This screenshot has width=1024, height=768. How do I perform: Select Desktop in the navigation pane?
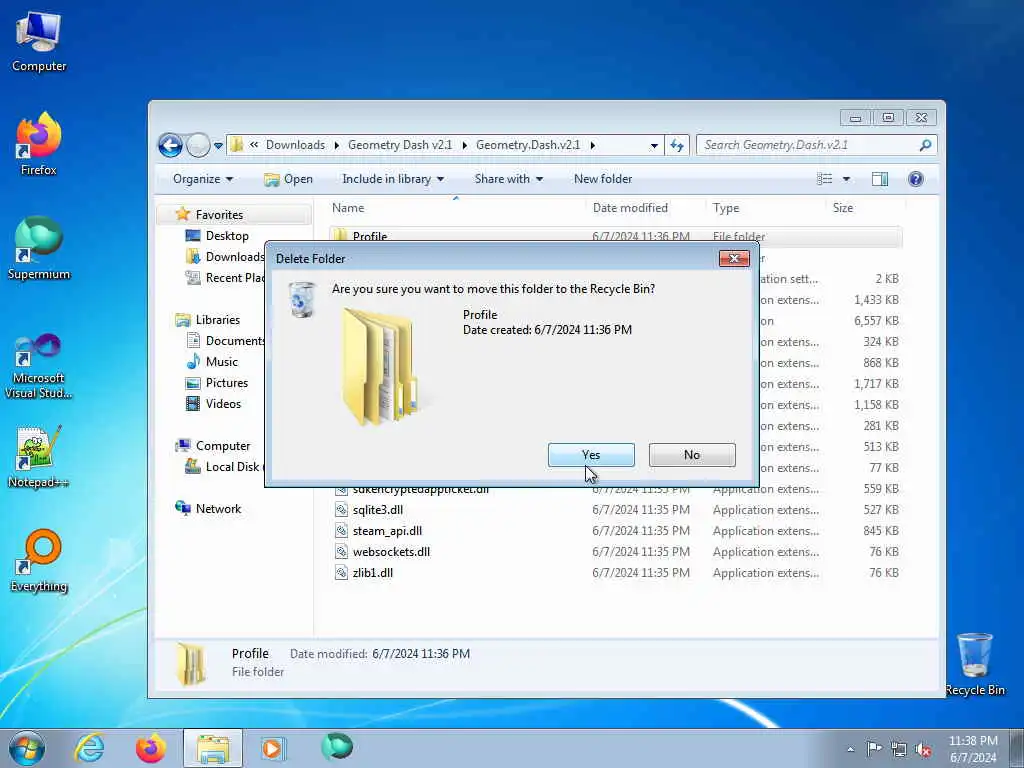click(227, 236)
